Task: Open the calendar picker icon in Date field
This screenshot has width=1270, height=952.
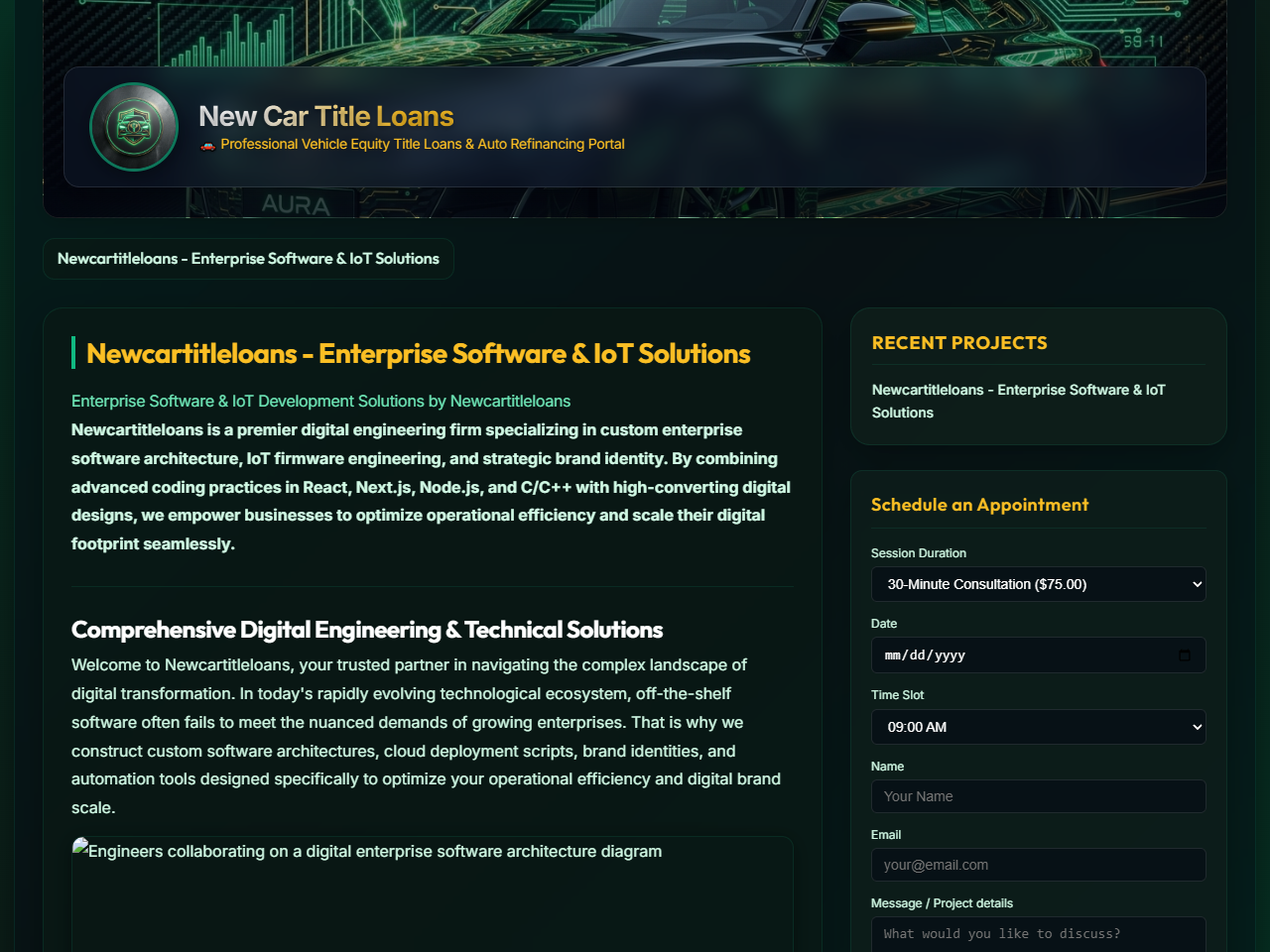Action: (1185, 655)
